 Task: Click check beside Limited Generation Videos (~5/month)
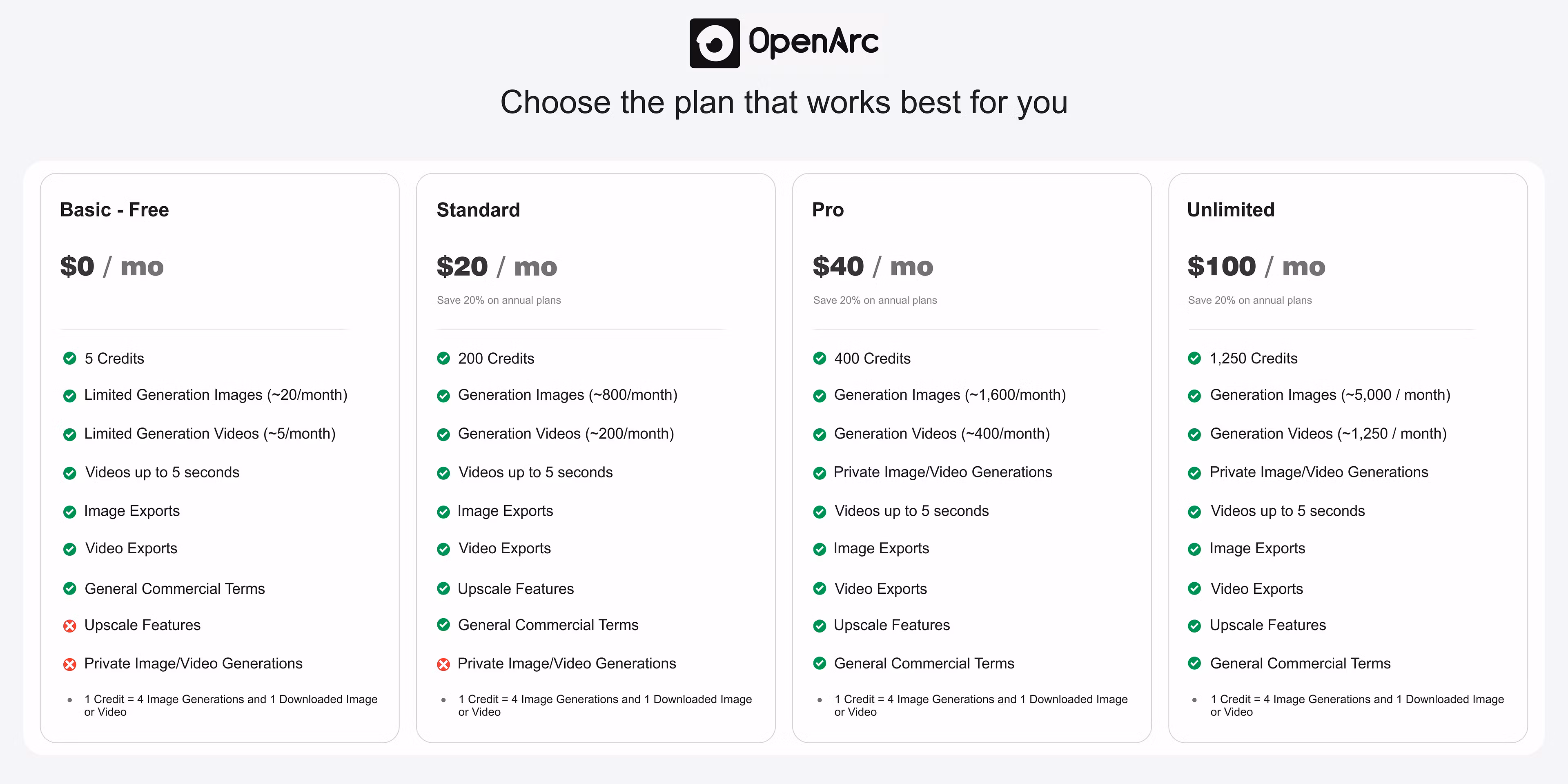pyautogui.click(x=70, y=434)
